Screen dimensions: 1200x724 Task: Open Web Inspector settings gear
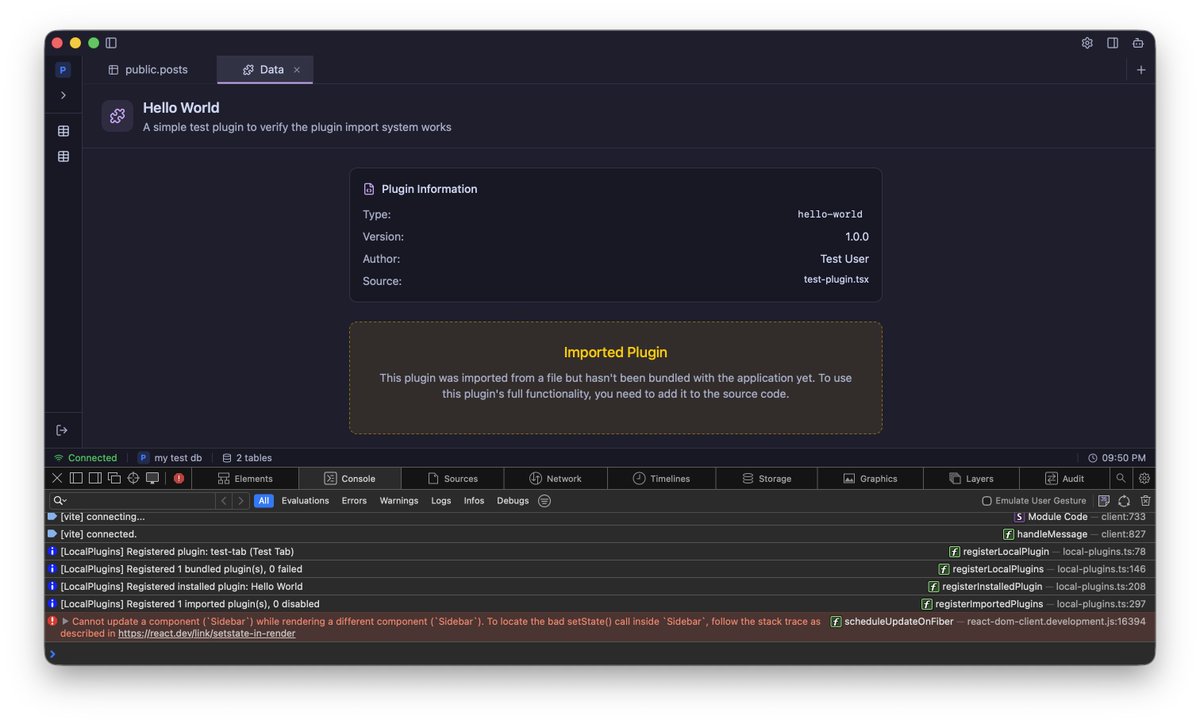tap(1144, 478)
